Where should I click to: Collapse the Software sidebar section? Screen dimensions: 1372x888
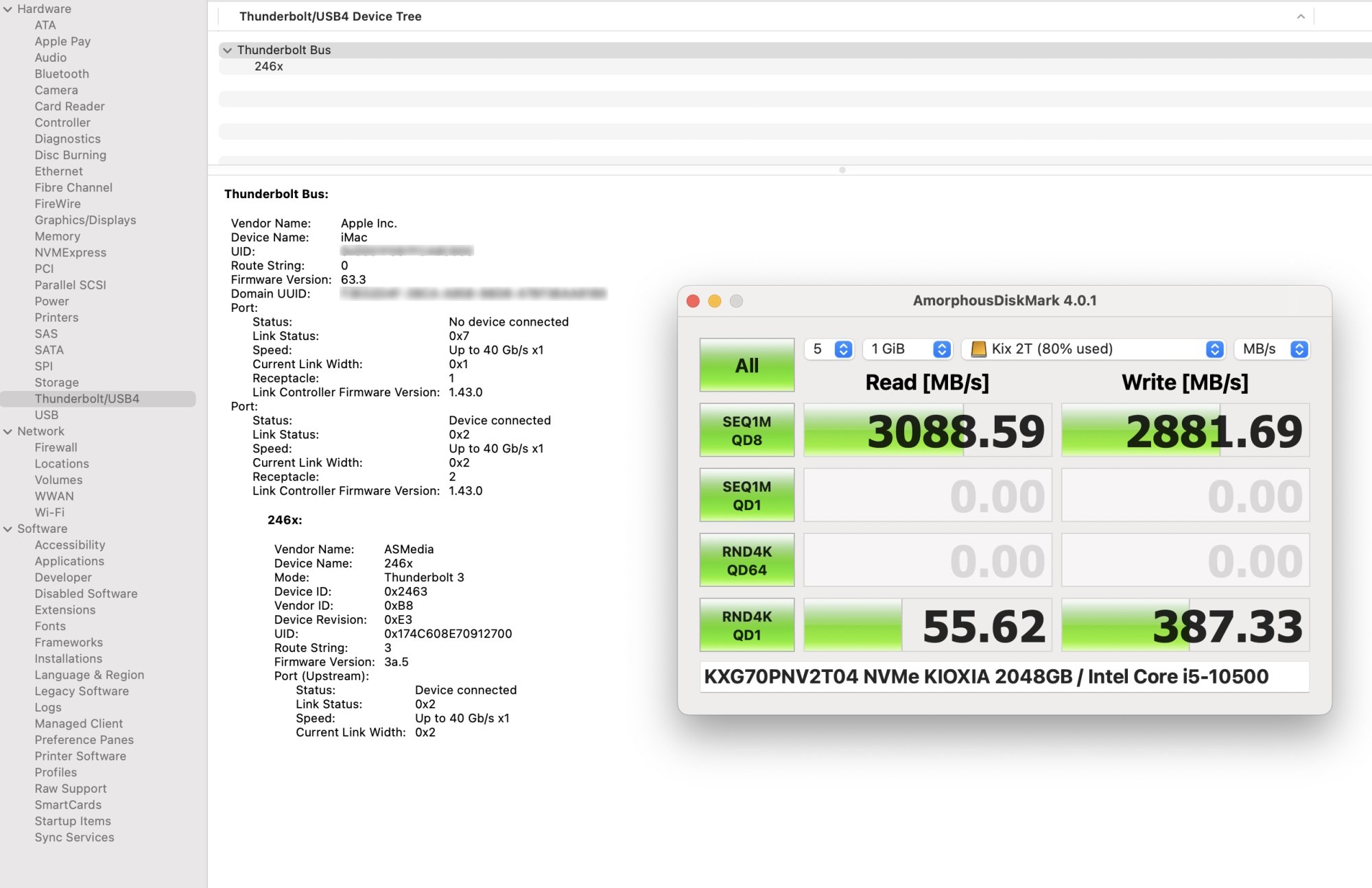point(8,529)
